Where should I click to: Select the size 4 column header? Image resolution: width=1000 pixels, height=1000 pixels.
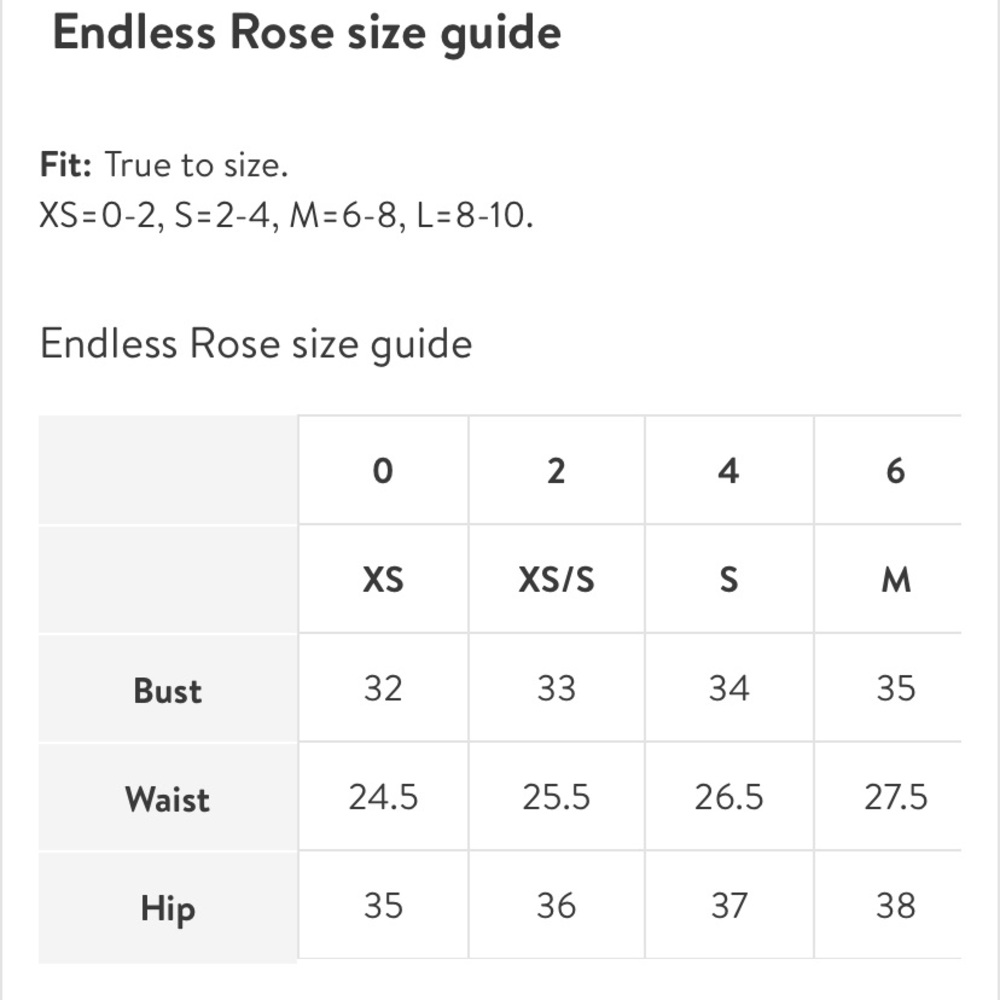coord(729,471)
